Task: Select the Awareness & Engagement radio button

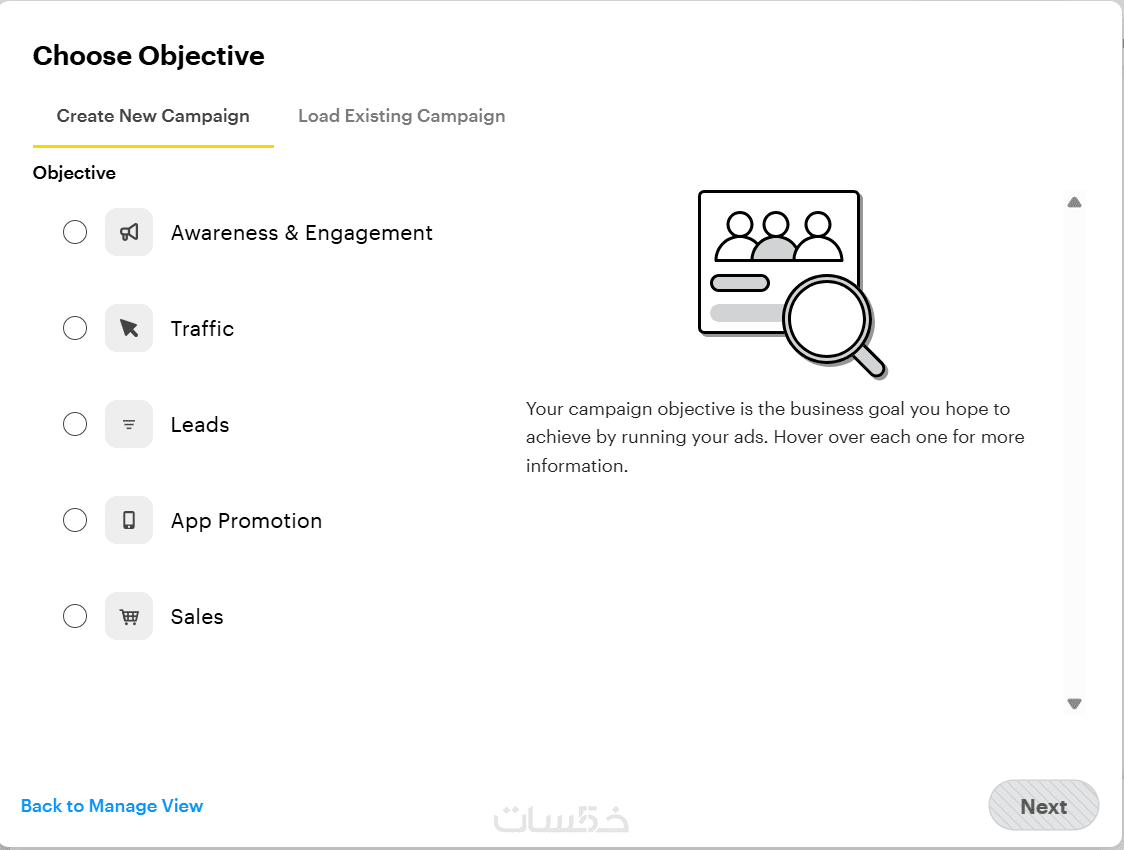Action: [75, 232]
